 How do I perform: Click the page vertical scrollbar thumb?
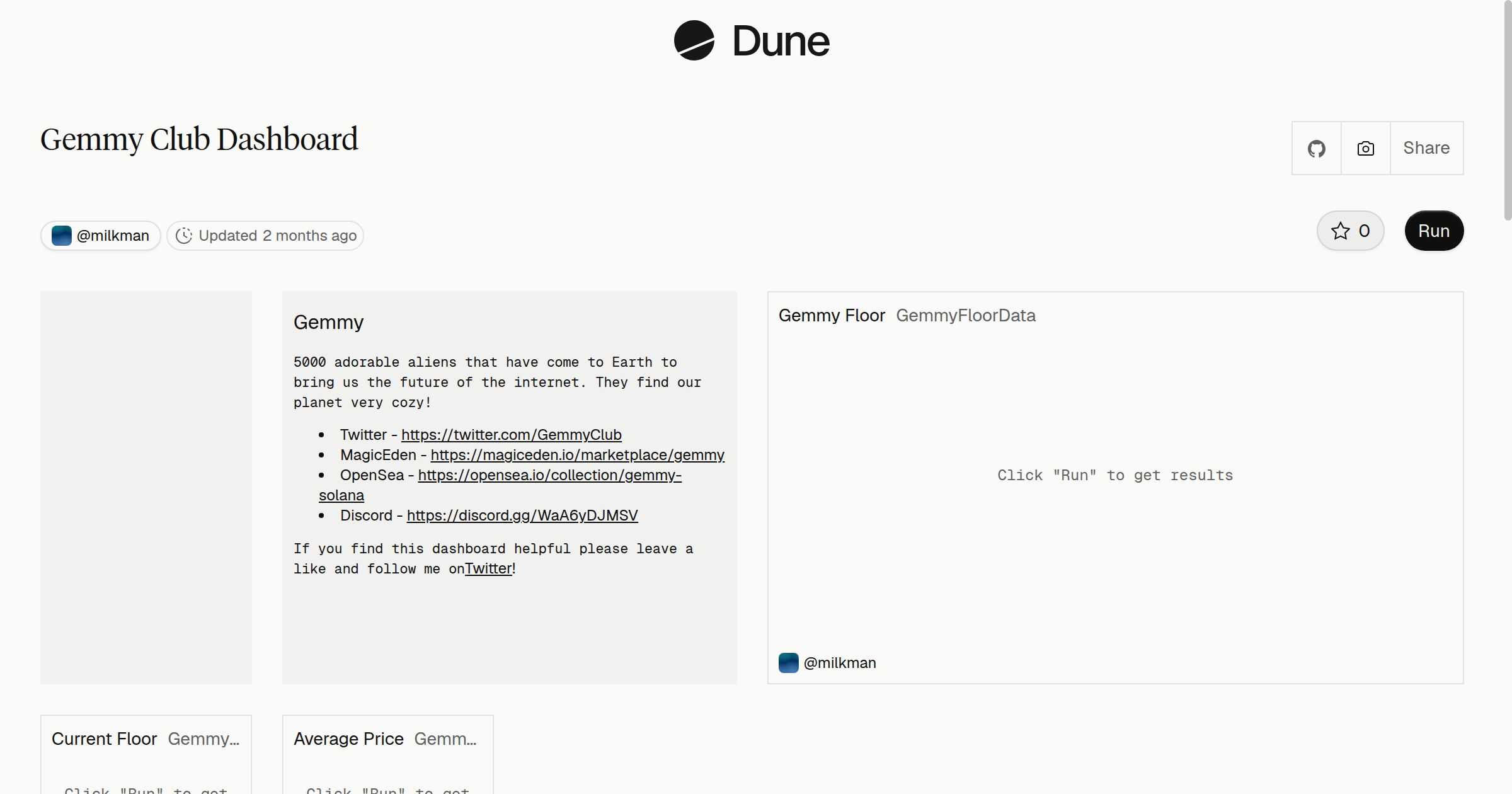[x=1508, y=110]
